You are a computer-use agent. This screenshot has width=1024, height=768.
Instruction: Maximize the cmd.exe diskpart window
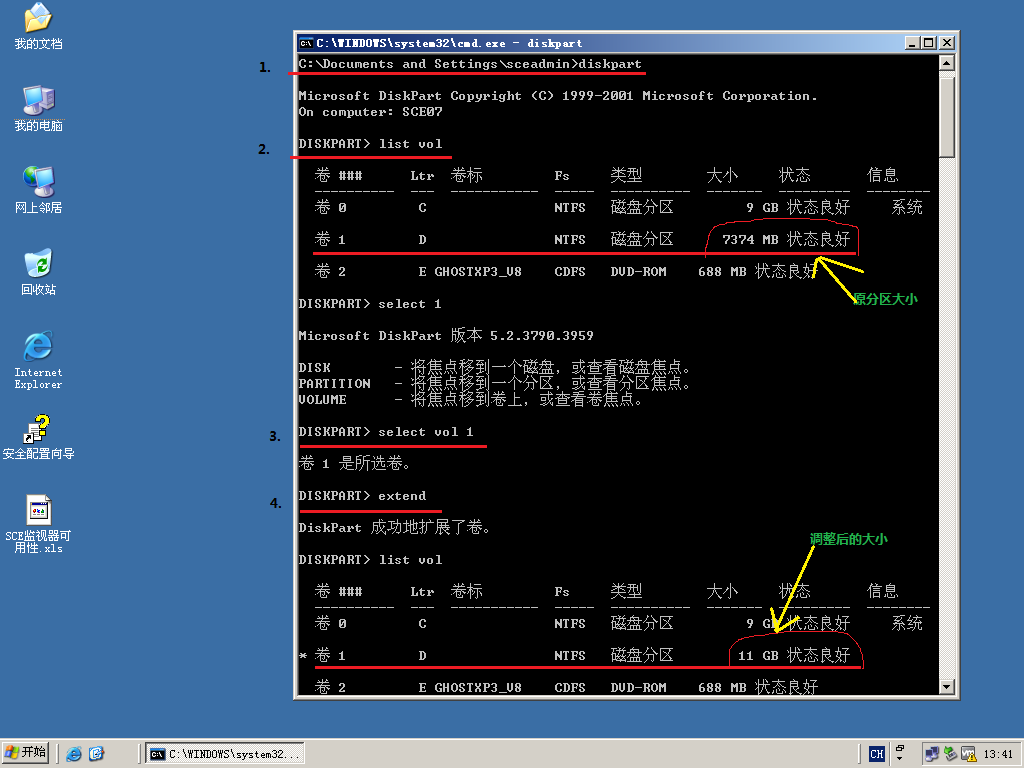click(929, 43)
